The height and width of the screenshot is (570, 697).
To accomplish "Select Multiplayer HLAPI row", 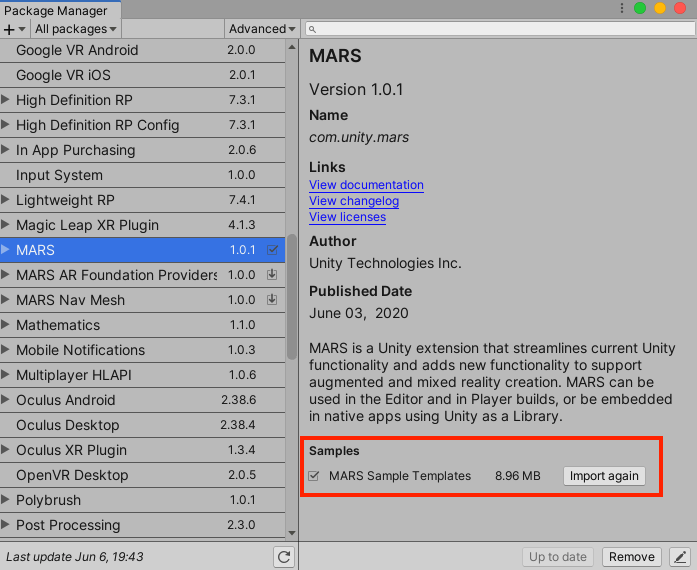I will 142,375.
